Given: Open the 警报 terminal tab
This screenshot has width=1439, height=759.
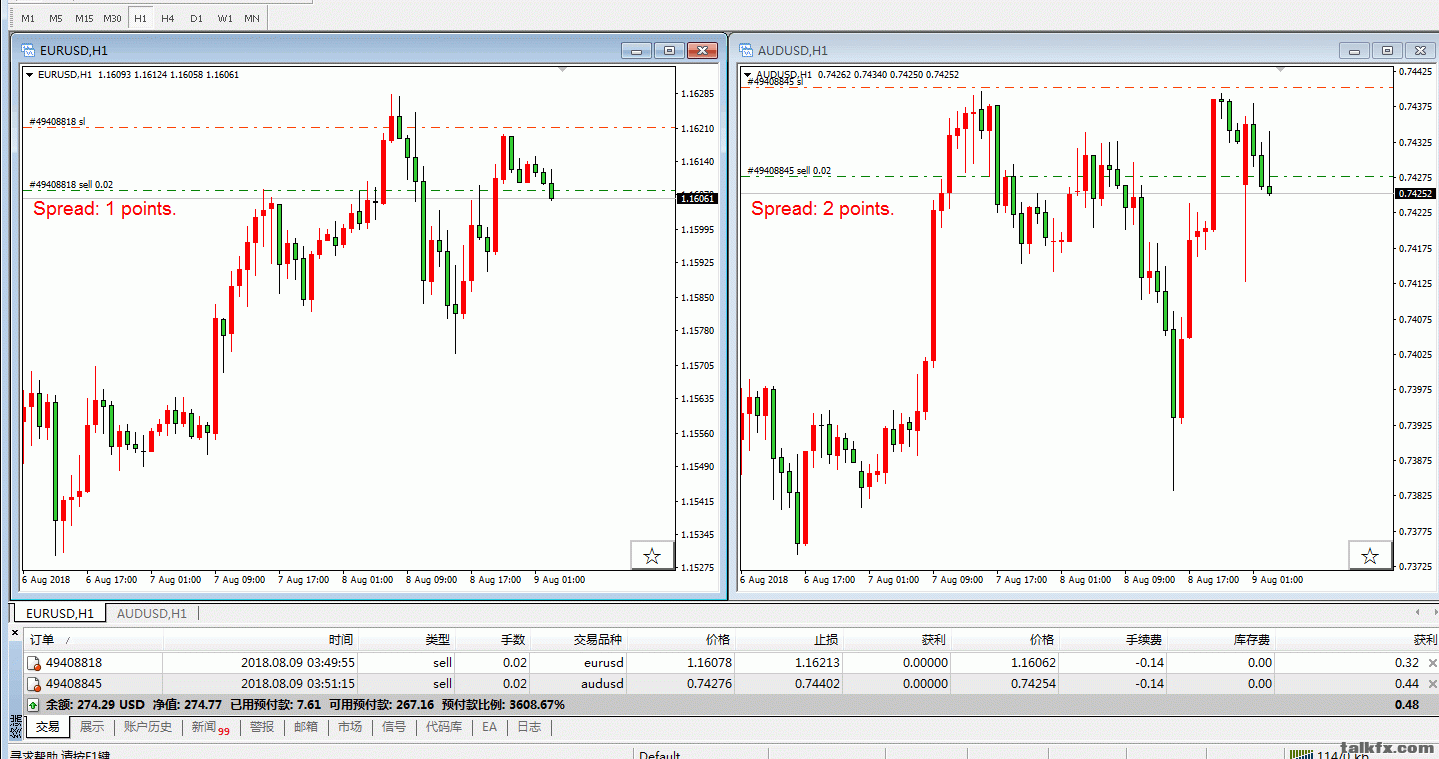Looking at the screenshot, I should pyautogui.click(x=262, y=727).
